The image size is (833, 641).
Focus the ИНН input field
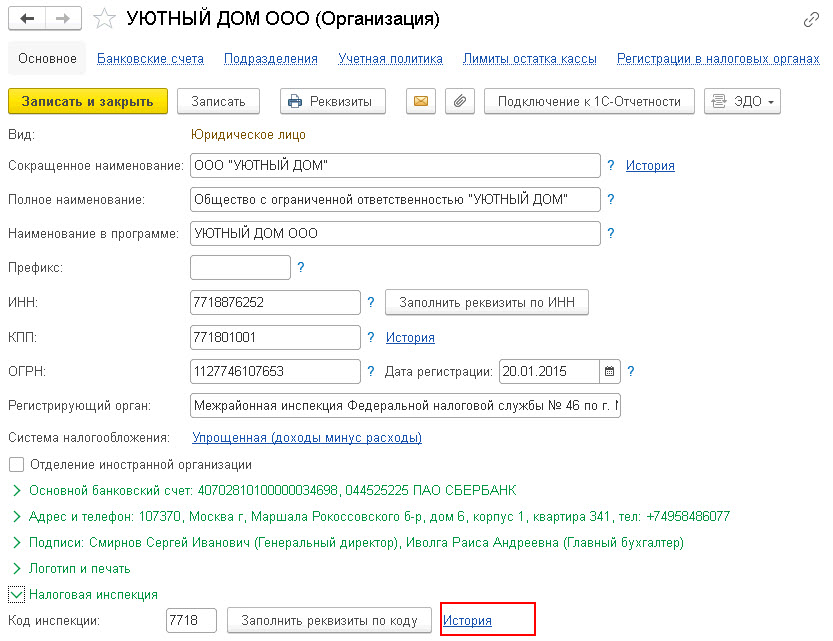275,302
